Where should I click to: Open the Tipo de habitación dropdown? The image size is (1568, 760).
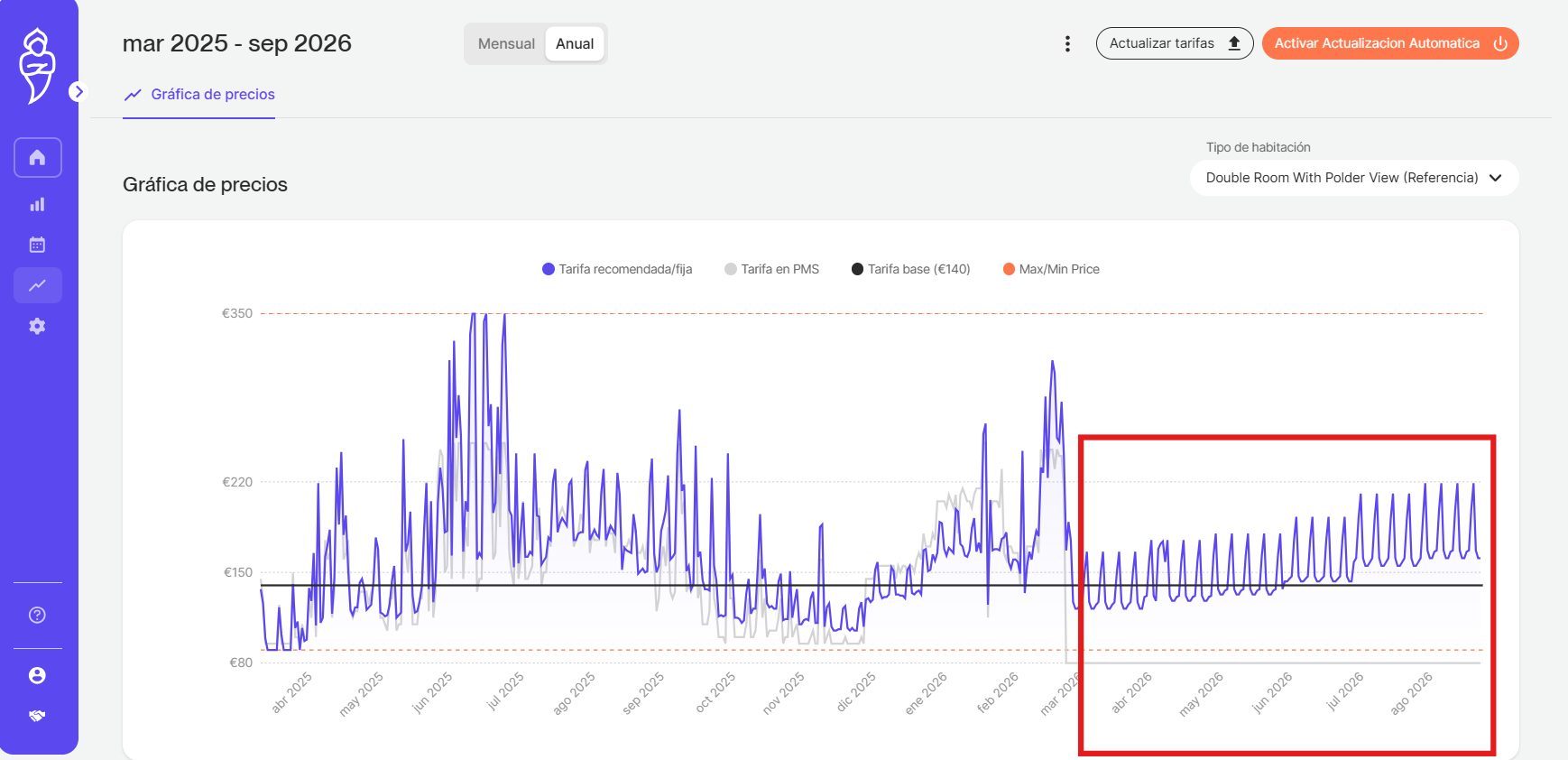pos(1353,178)
